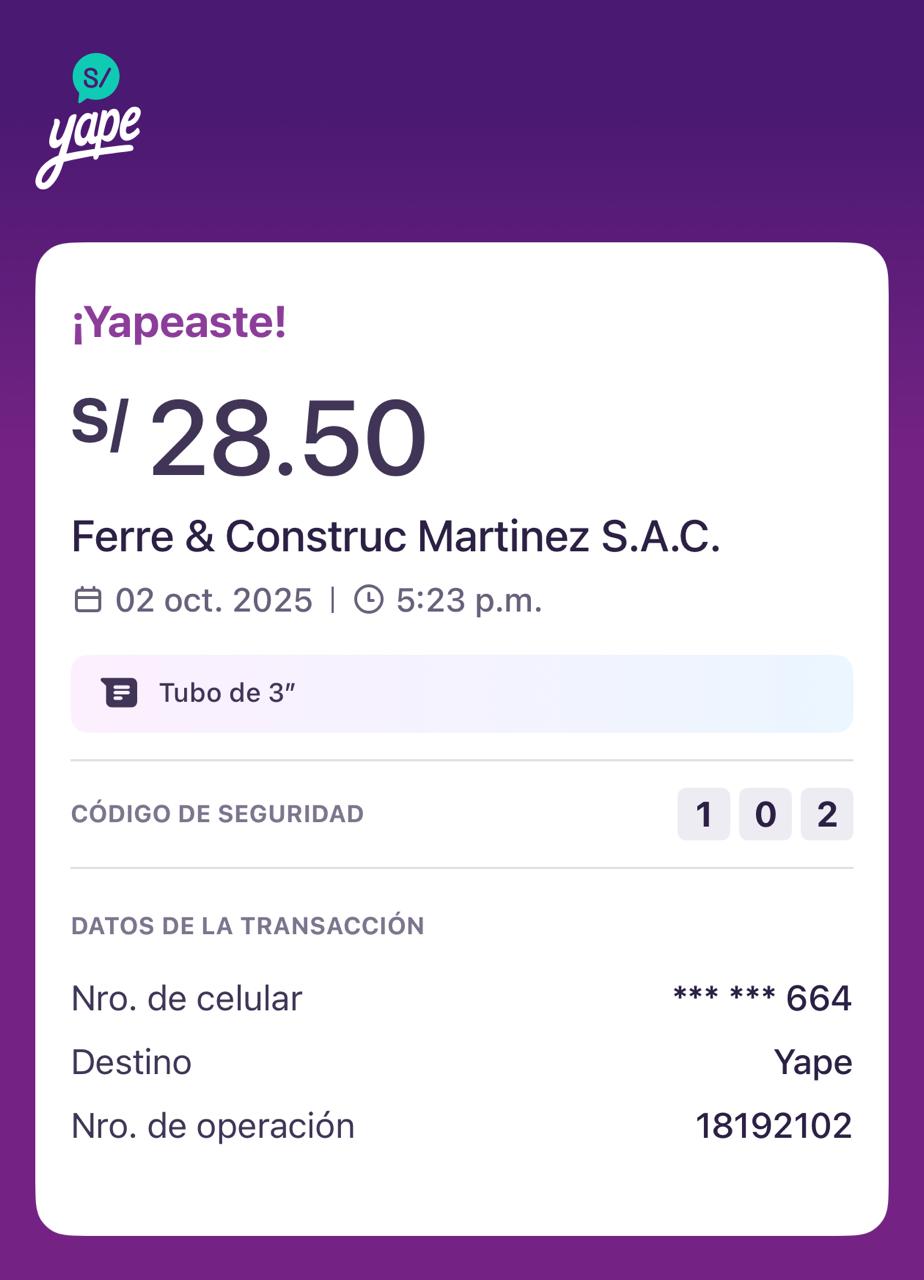Tap the message note icon
The image size is (924, 1280).
click(x=119, y=693)
